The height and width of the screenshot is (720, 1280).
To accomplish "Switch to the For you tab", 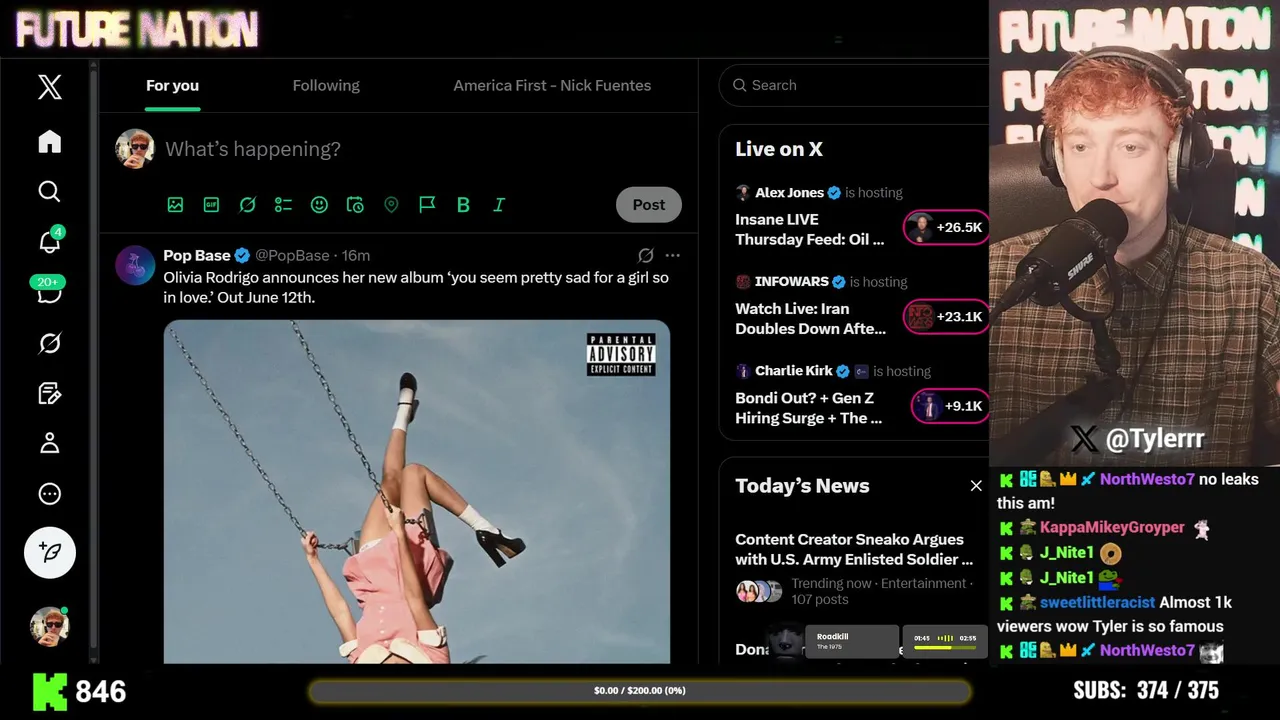I will pos(172,86).
